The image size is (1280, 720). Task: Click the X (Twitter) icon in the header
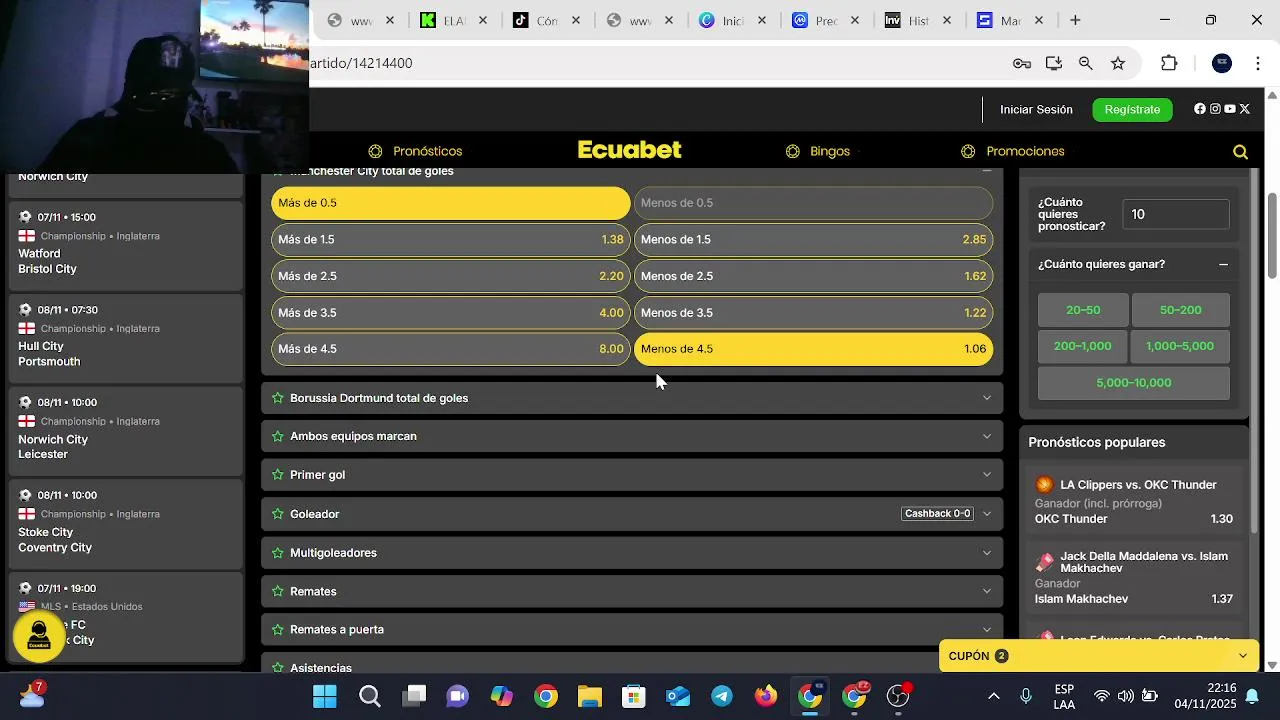(x=1245, y=109)
